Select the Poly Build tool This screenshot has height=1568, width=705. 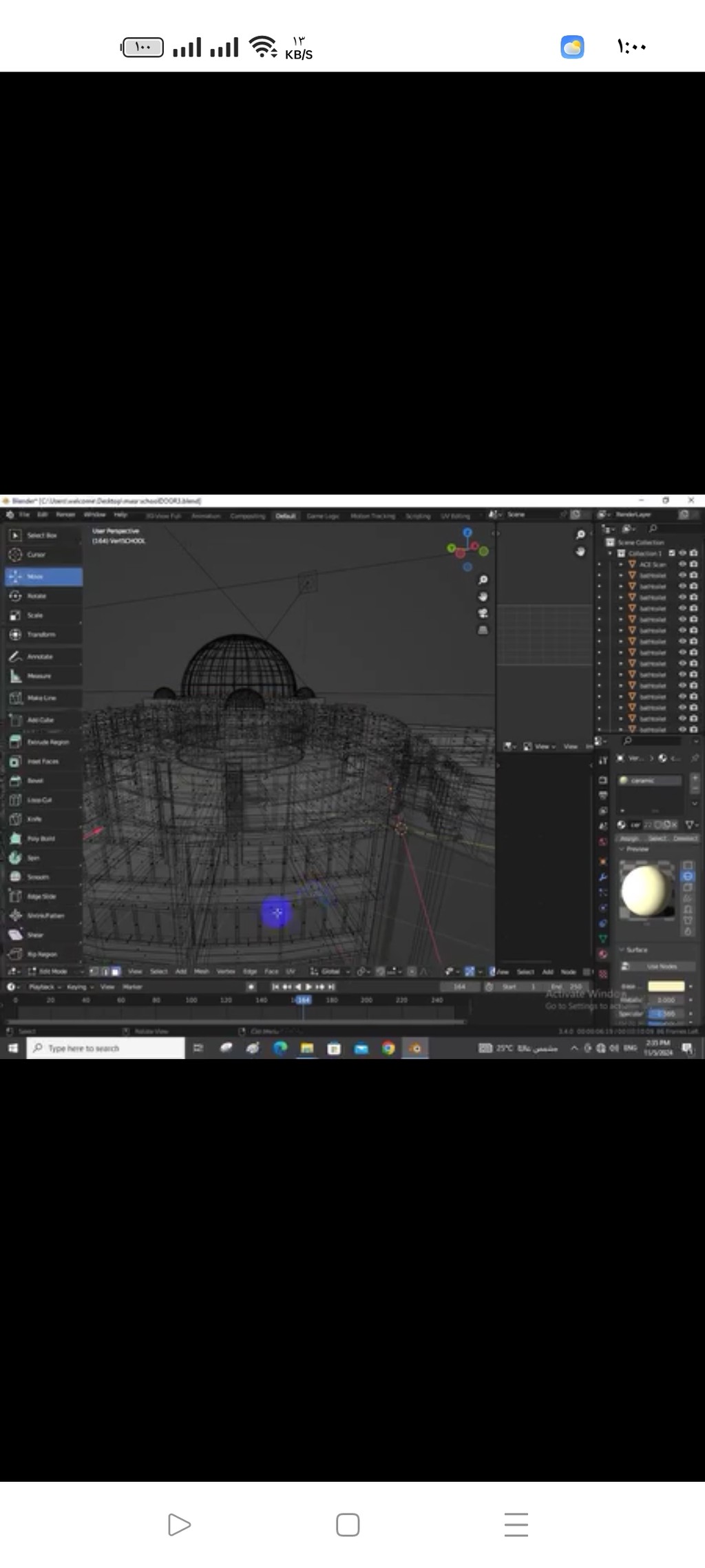pyautogui.click(x=43, y=838)
